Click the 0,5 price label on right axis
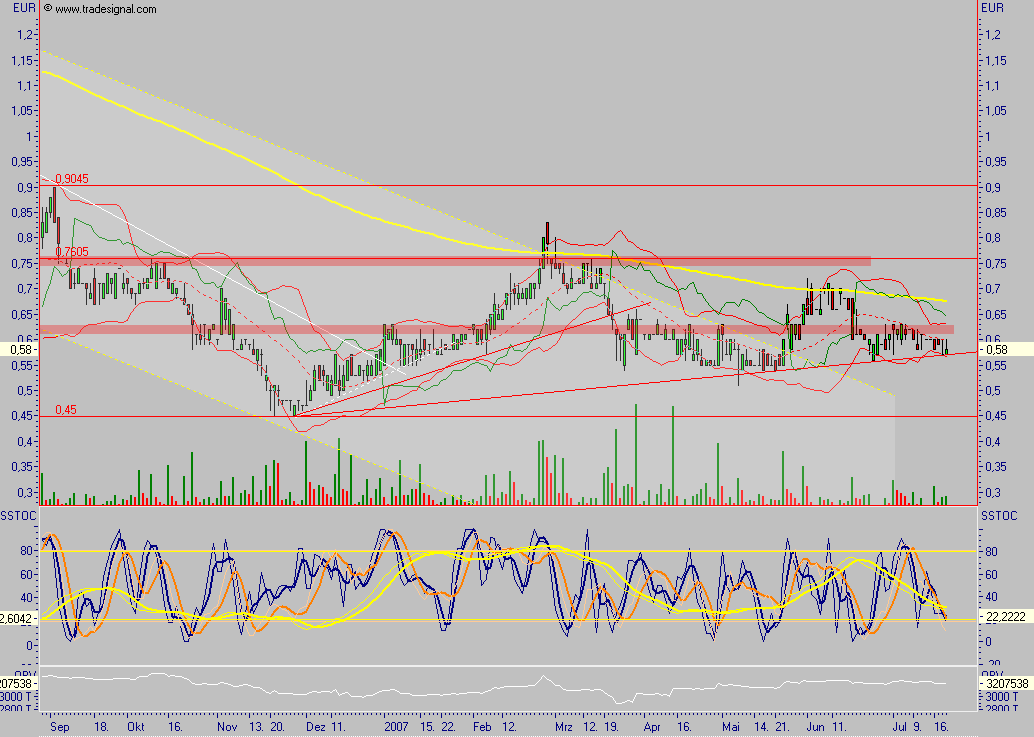 click(x=993, y=390)
